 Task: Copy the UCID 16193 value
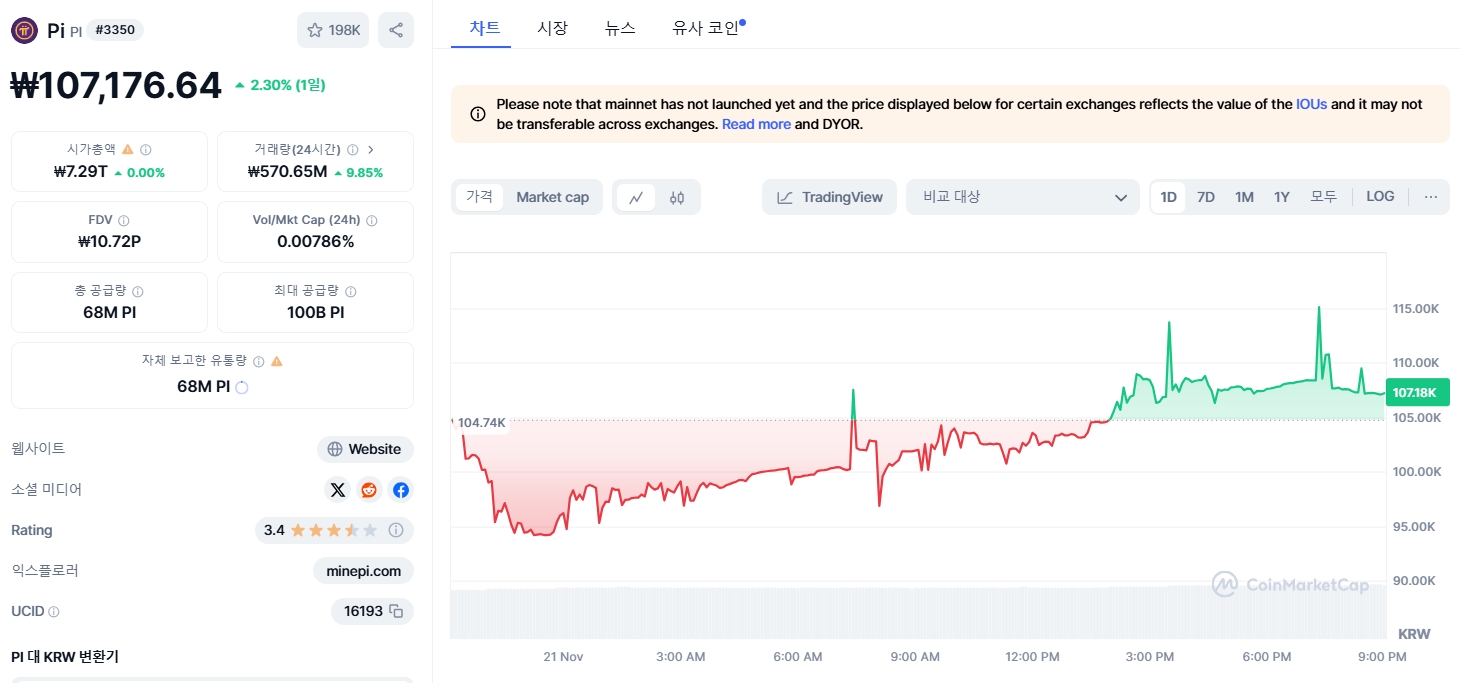click(x=396, y=611)
